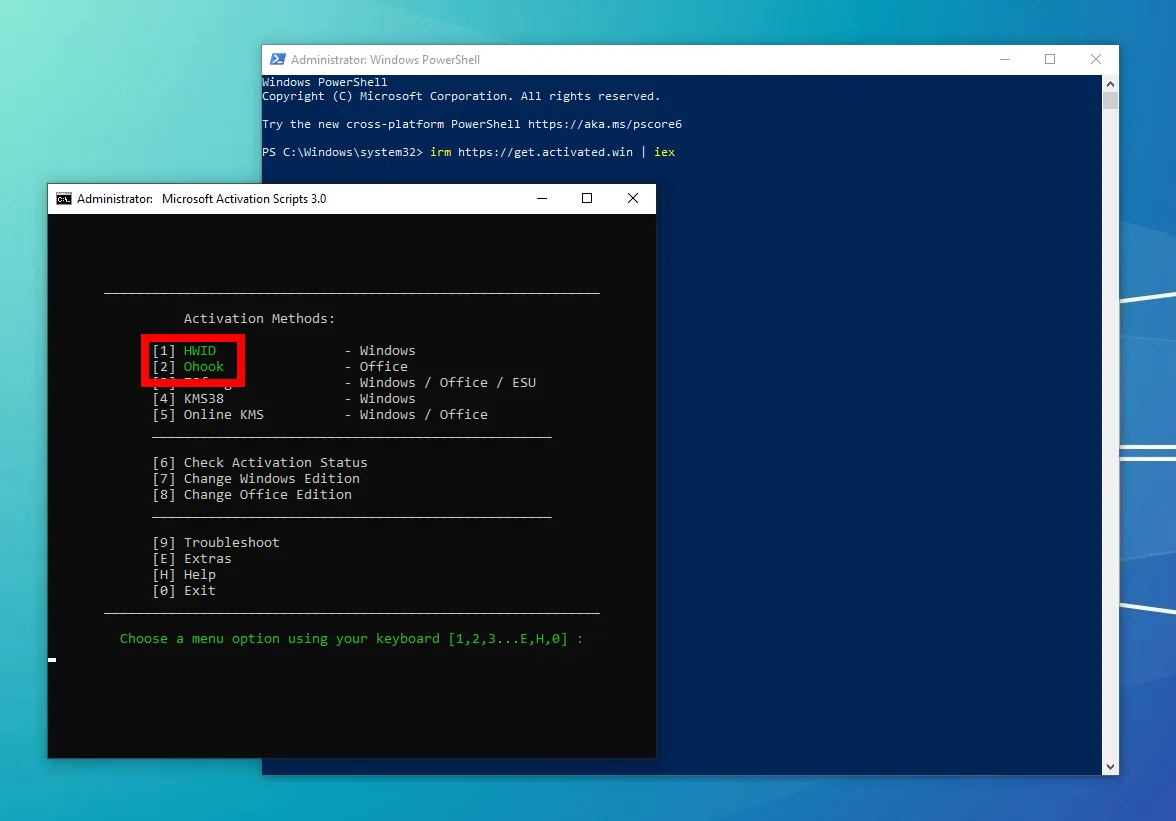Click the get.activated.win URL in command
1176x821 pixels.
pyautogui.click(x=545, y=152)
